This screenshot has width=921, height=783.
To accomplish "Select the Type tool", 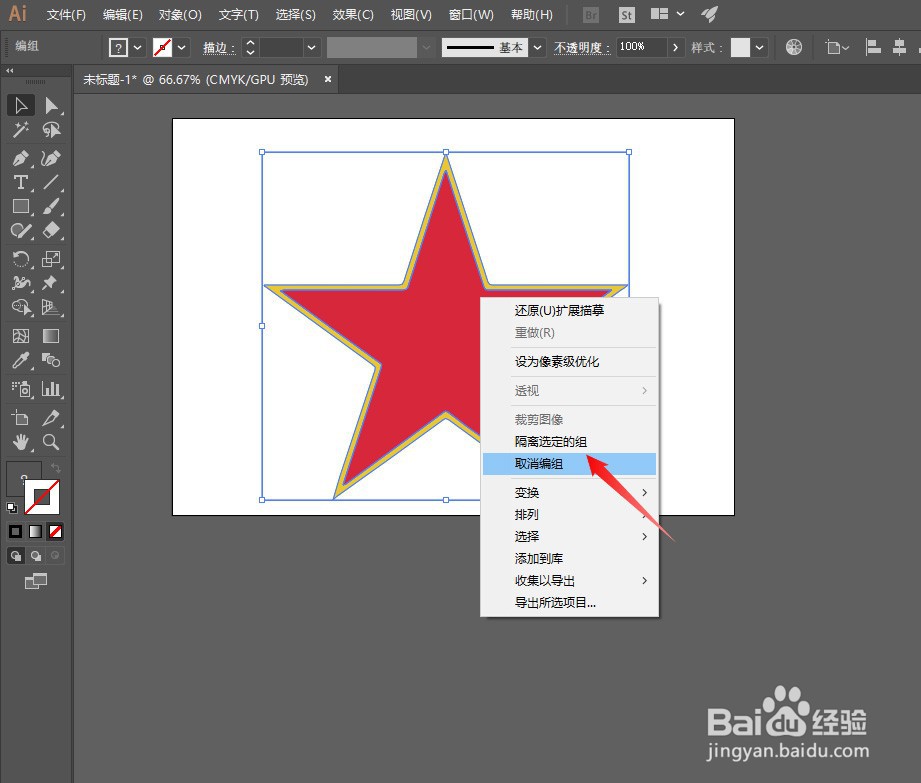I will coord(21,183).
